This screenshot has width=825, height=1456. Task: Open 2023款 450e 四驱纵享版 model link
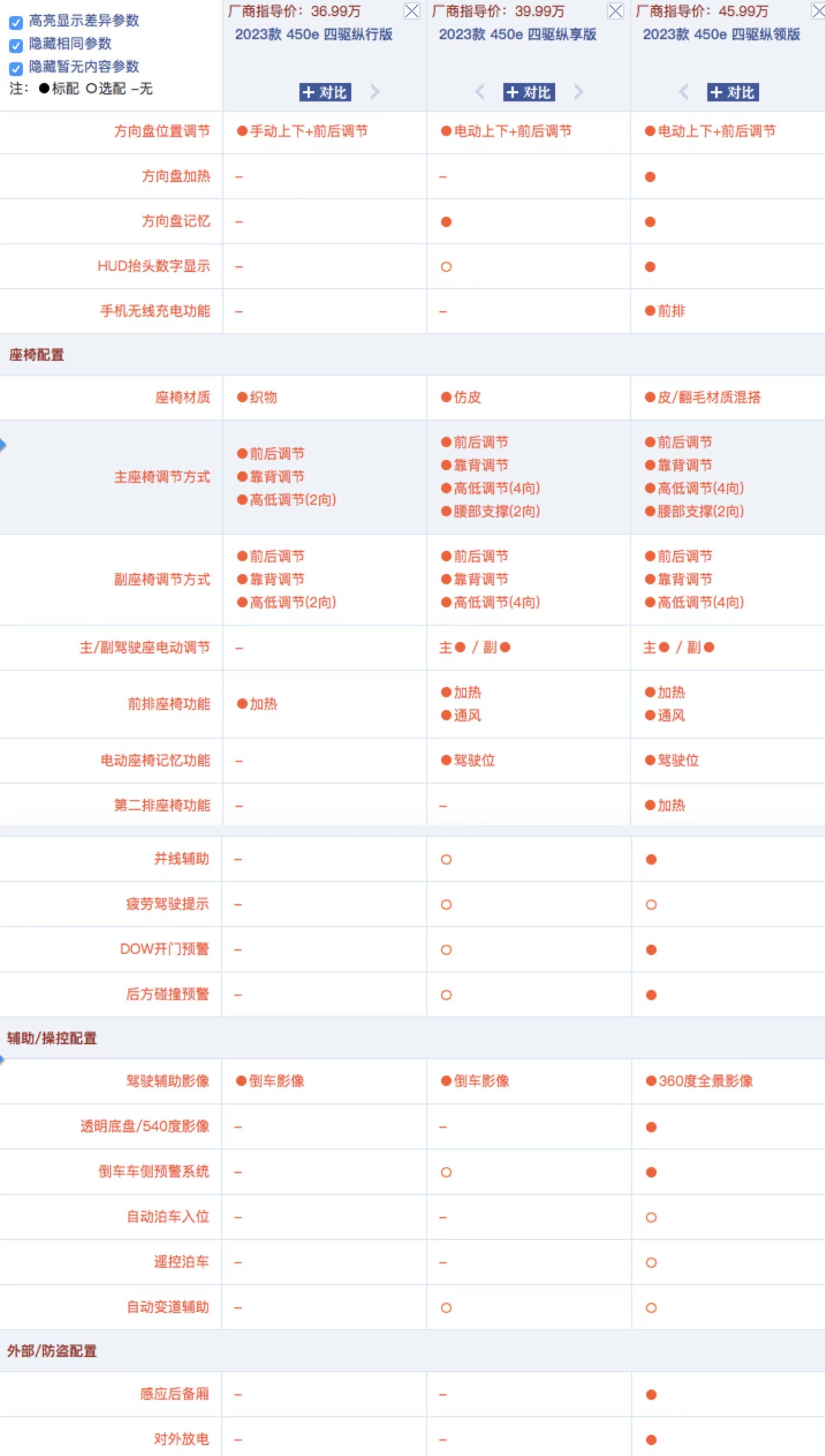pos(518,34)
